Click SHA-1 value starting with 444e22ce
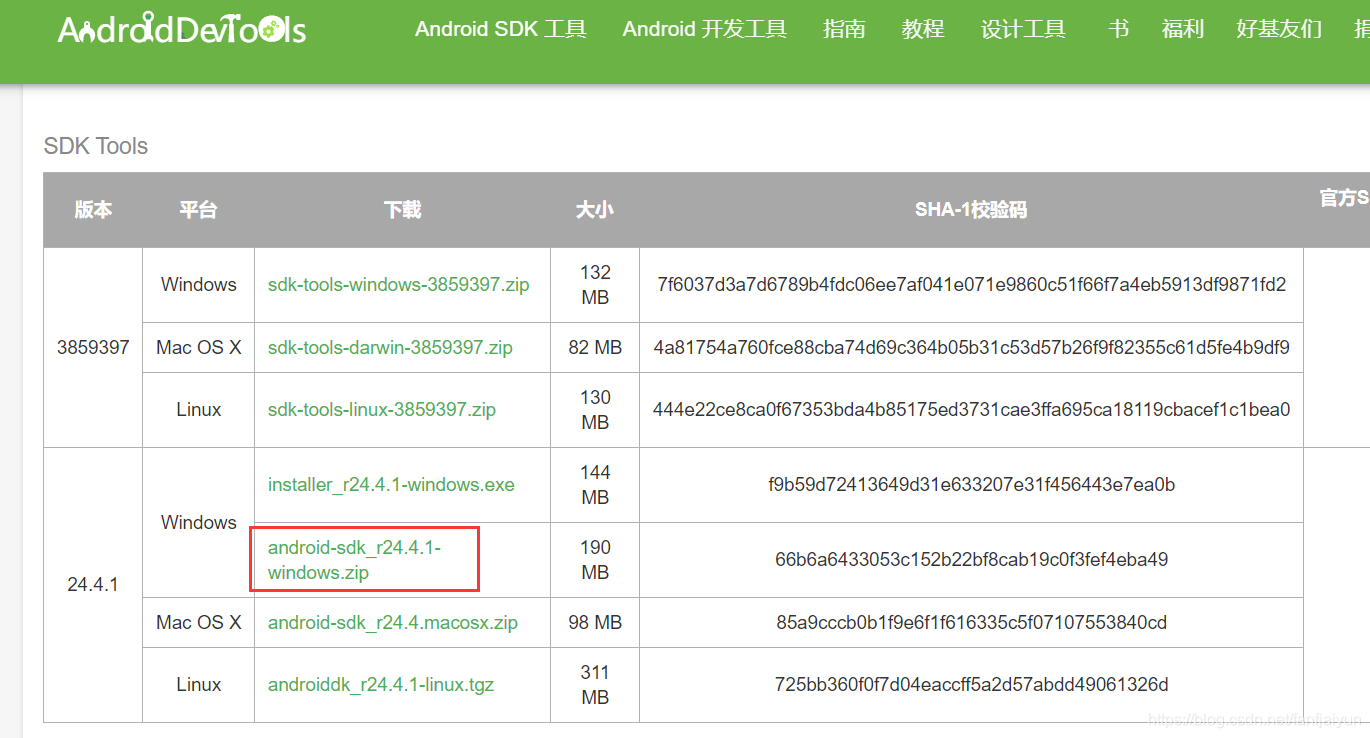This screenshot has width=1370, height=738. (x=971, y=409)
